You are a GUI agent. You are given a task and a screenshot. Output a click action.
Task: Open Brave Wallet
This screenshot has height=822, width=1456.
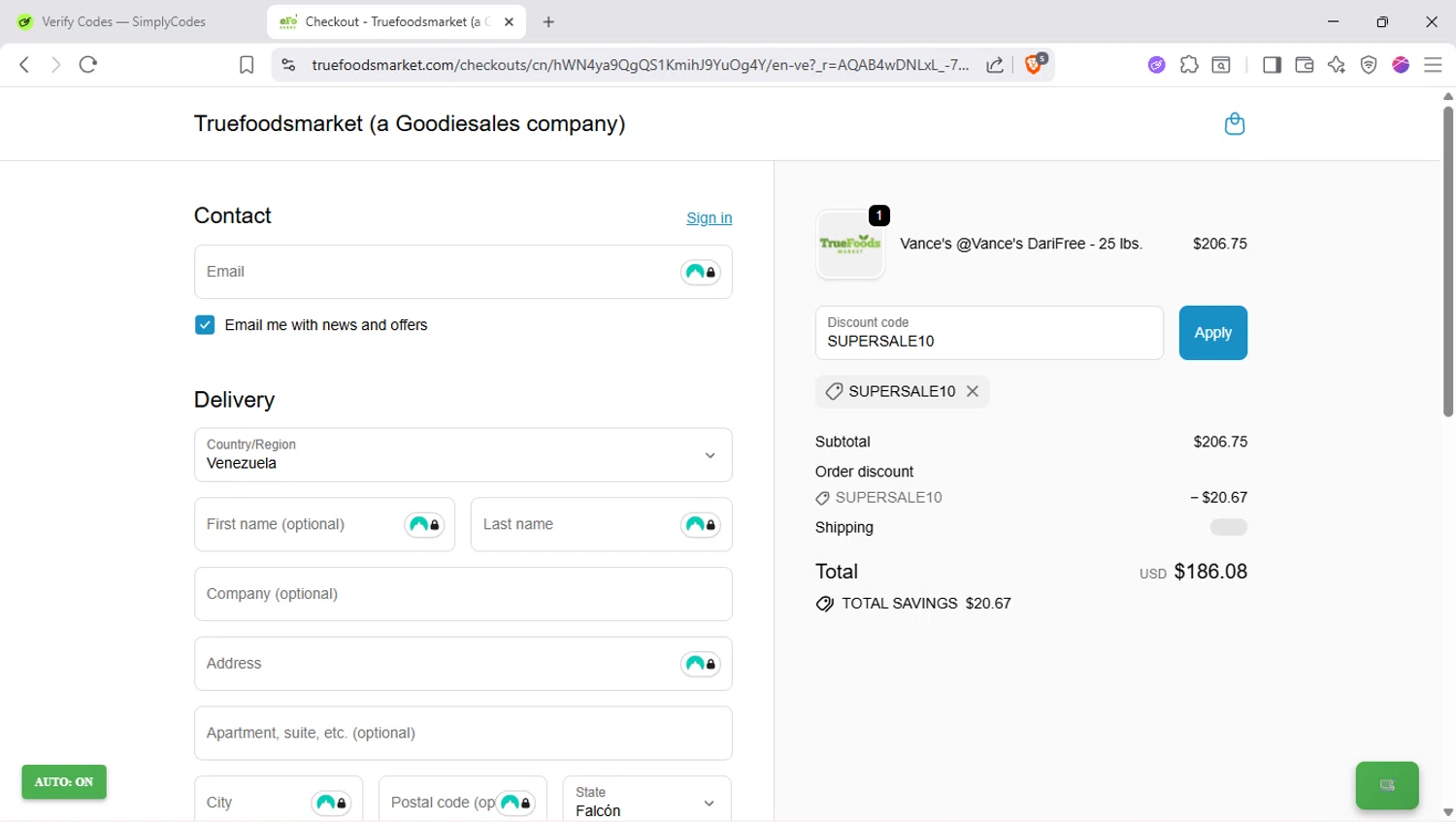1305,65
